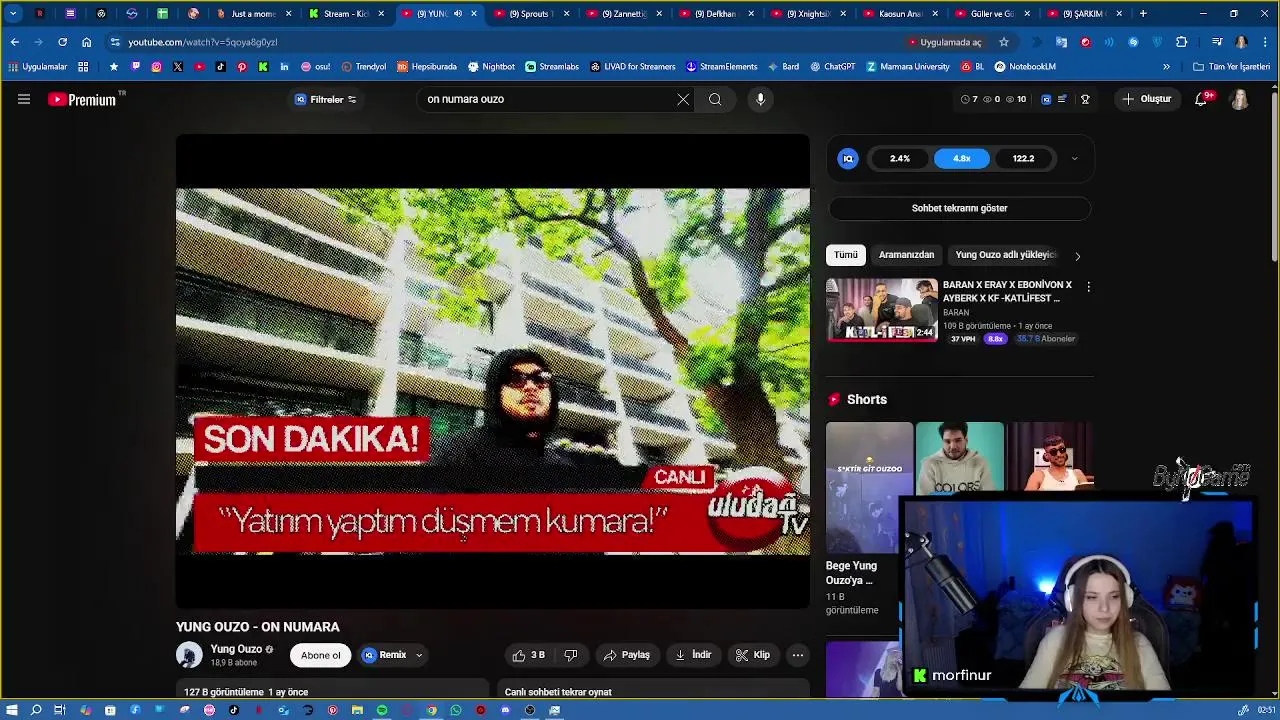Reload the page in browser toolbar
This screenshot has width=1280, height=720.
click(x=62, y=42)
